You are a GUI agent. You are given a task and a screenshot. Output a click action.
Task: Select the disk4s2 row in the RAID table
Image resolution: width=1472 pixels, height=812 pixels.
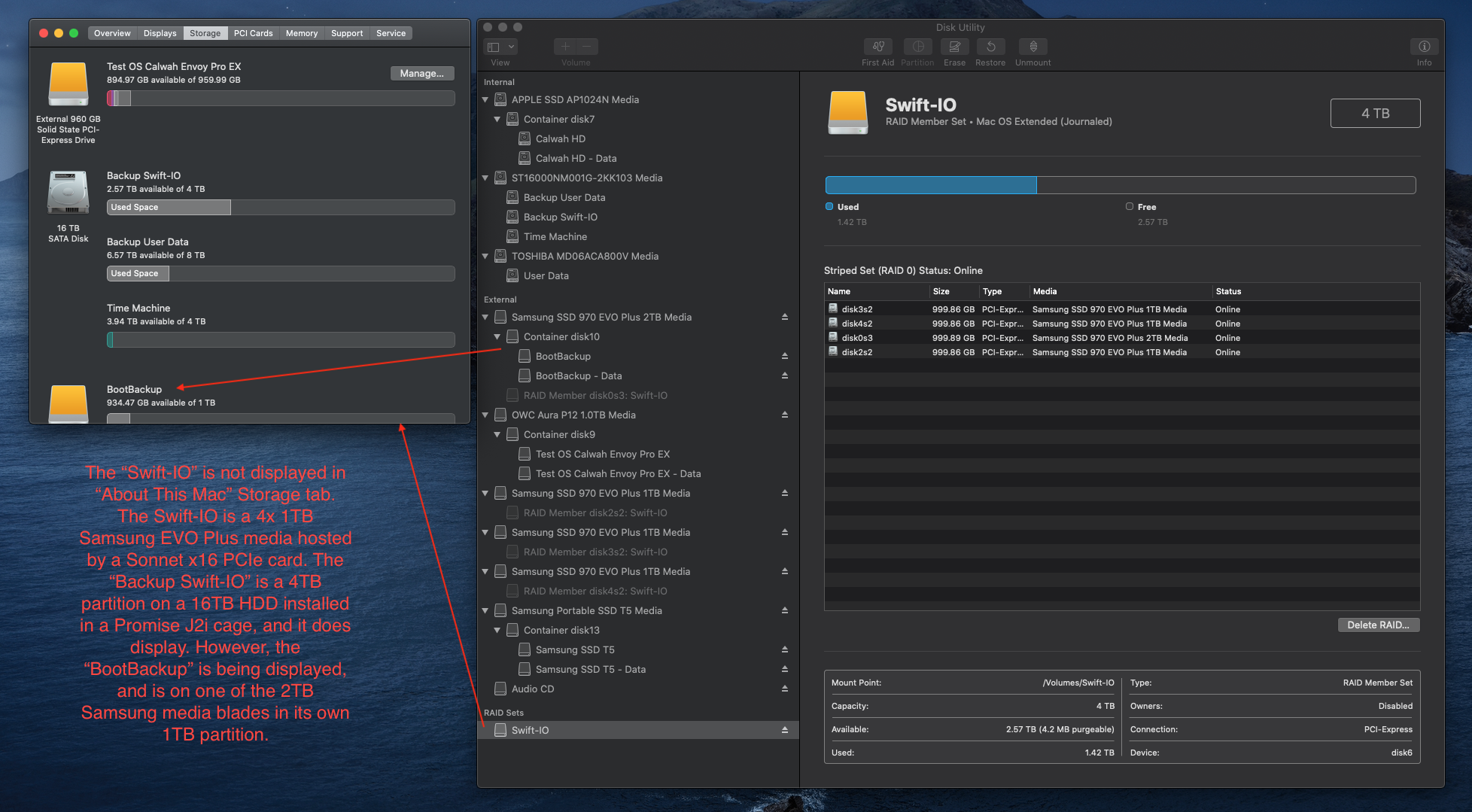tap(1121, 324)
